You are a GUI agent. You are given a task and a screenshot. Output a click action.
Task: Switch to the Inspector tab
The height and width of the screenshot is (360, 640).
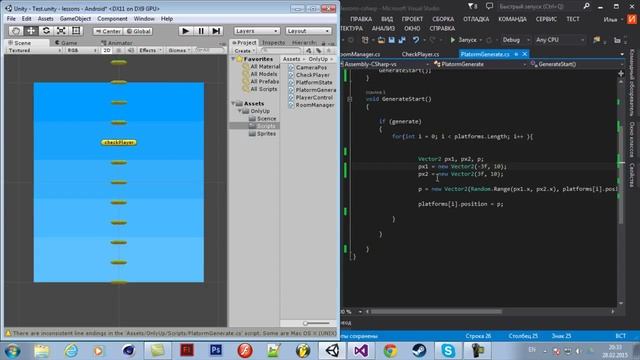click(x=273, y=42)
